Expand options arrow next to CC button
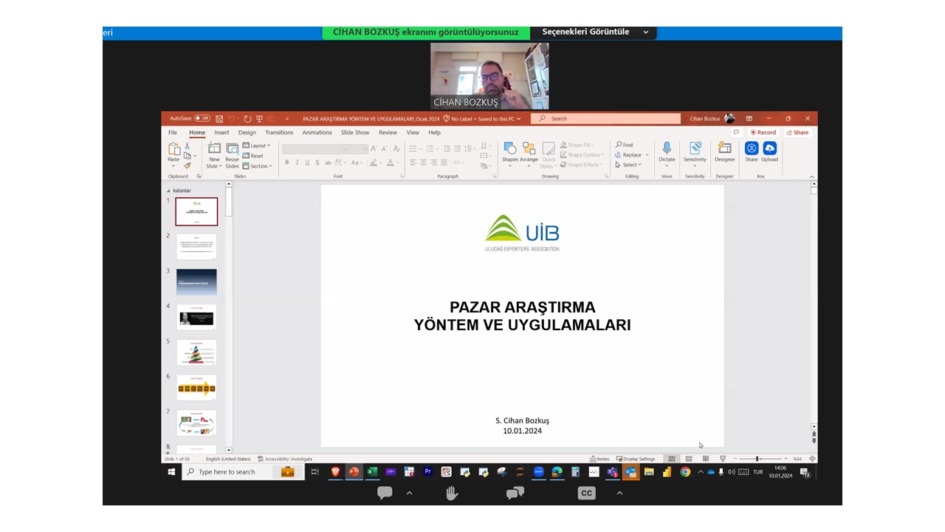This screenshot has height=532, width=945. [619, 493]
